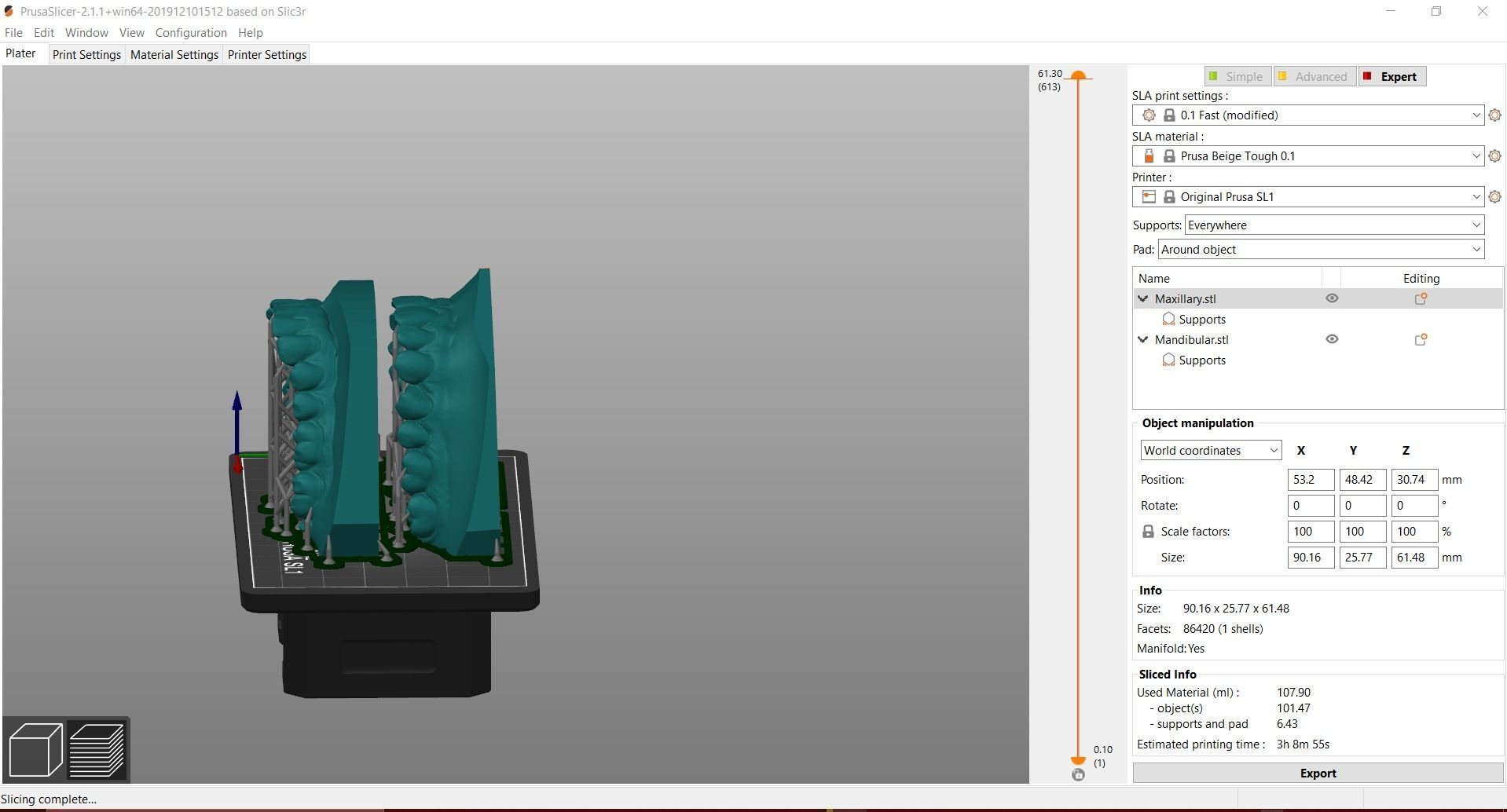
Task: Click upper layer slider handle at 61.30
Action: click(x=1078, y=75)
